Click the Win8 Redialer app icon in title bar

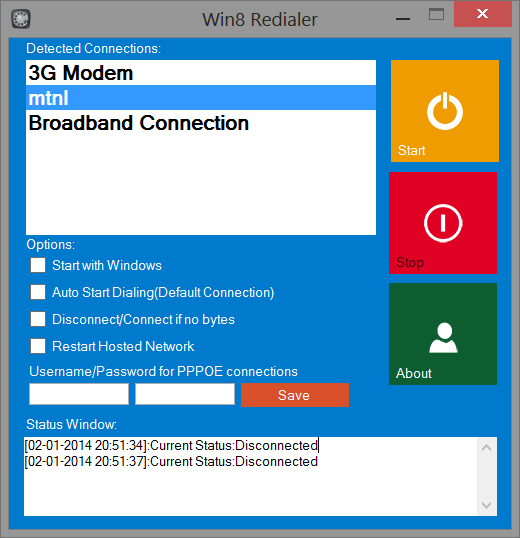21,19
